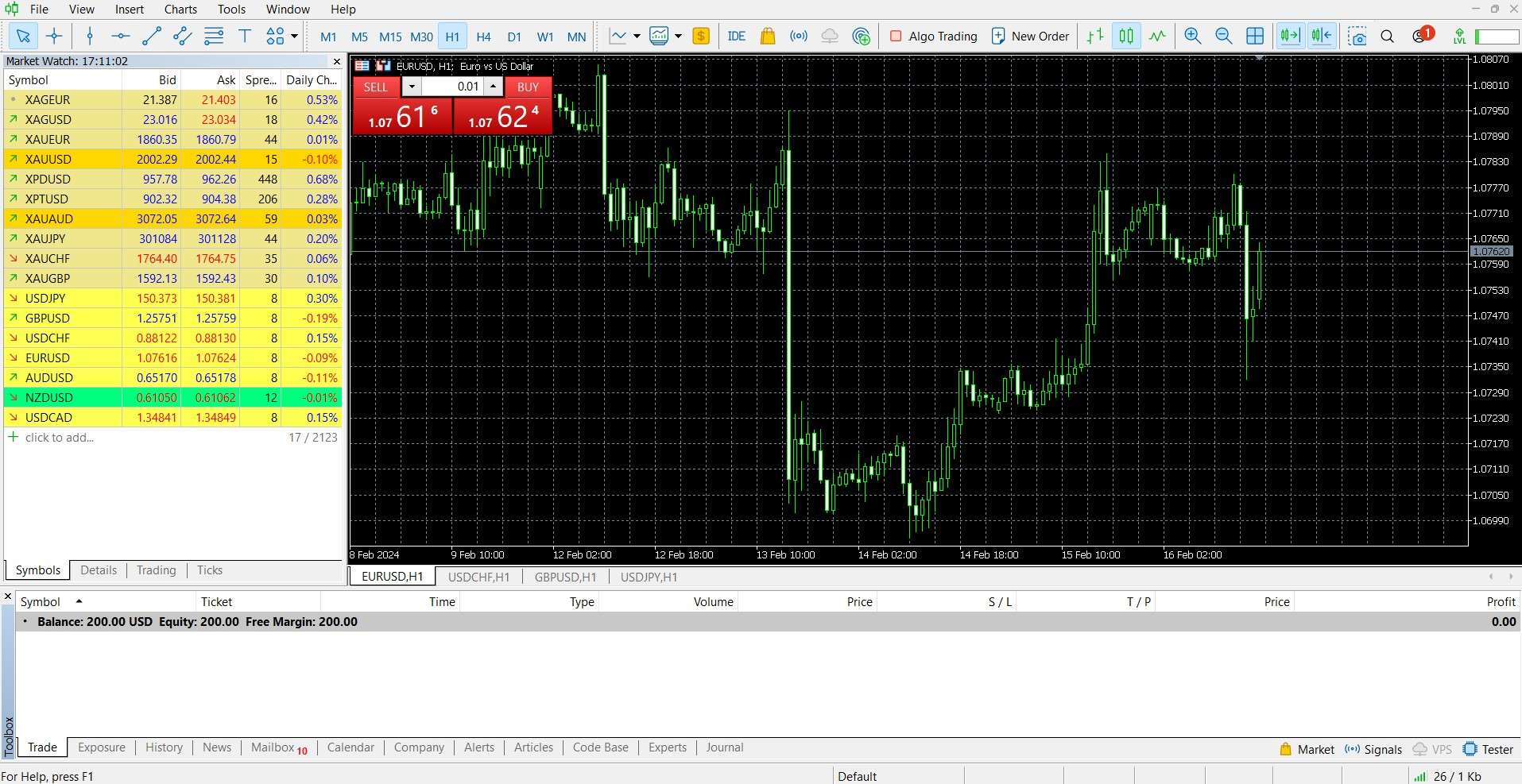Select XAUUSD row in Market Watch
The height and width of the screenshot is (784, 1522).
point(172,159)
